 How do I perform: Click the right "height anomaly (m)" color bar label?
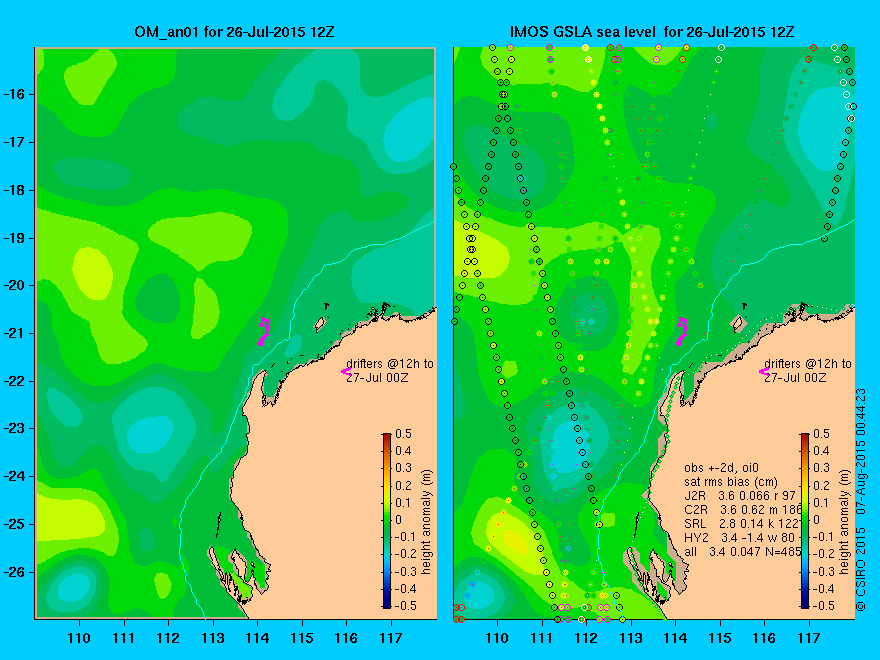point(845,522)
